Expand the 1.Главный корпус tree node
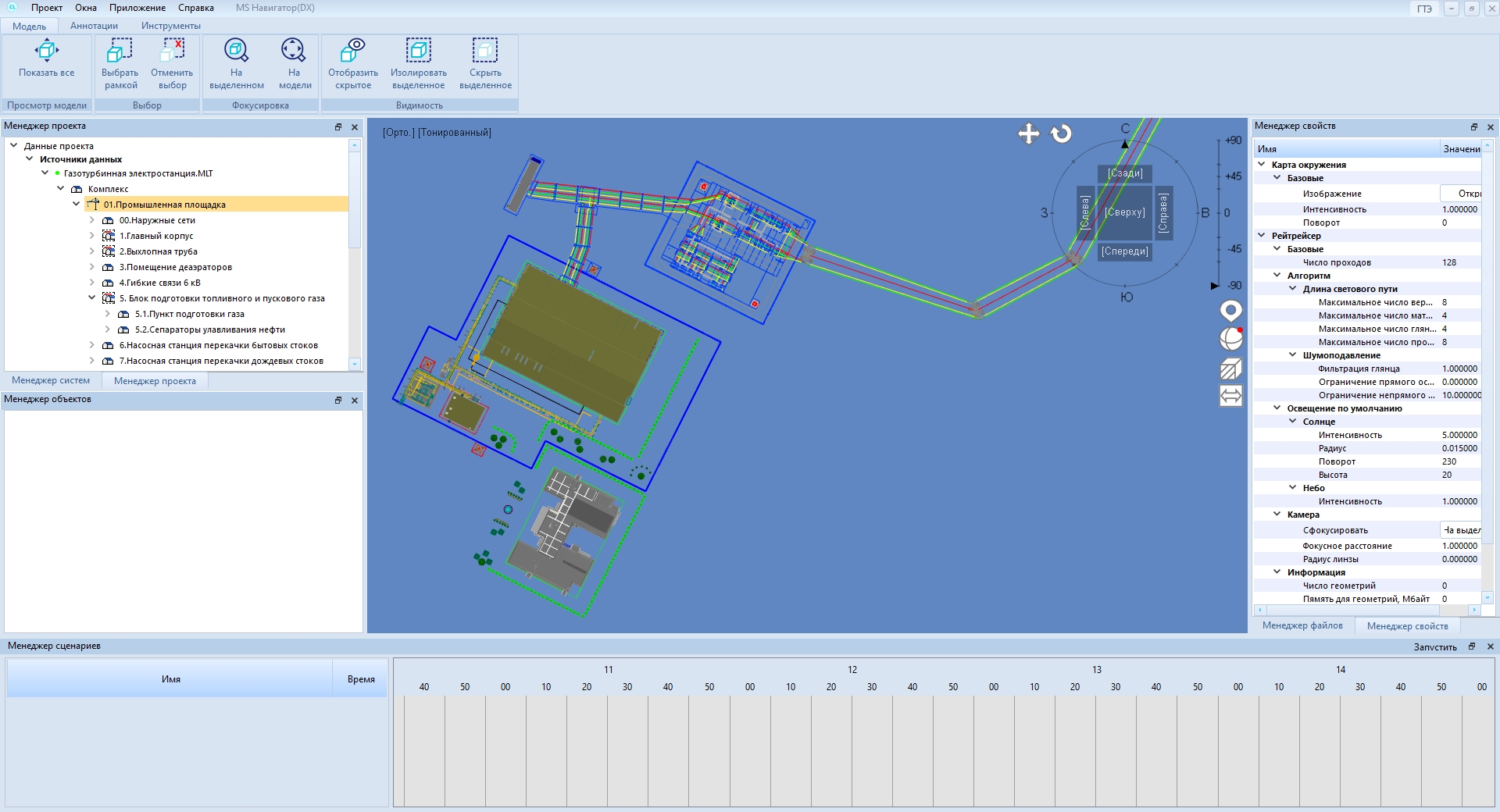Screen dimensions: 1500x812 point(92,236)
